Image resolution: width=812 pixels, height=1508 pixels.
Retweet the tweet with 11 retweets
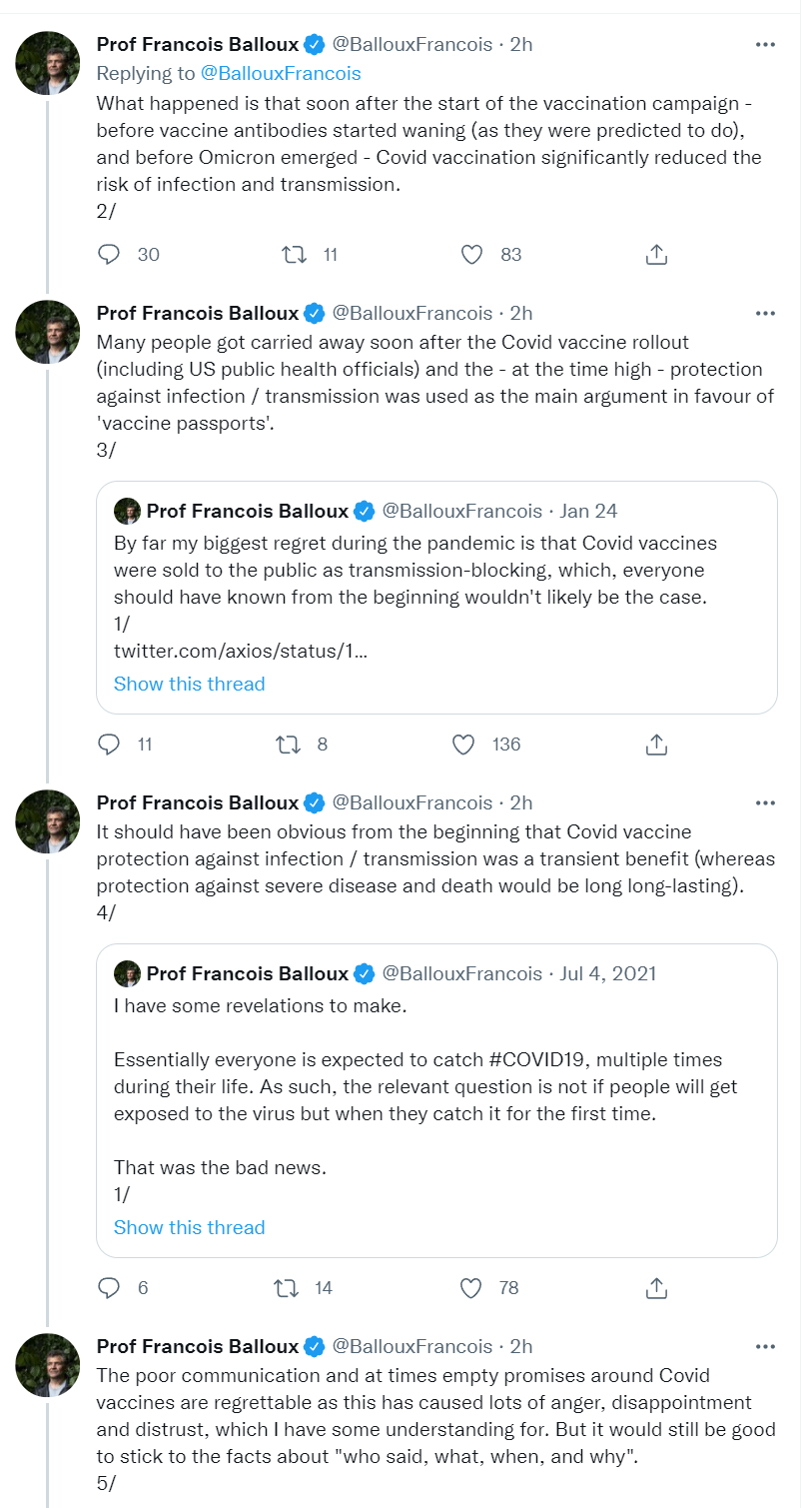click(294, 255)
